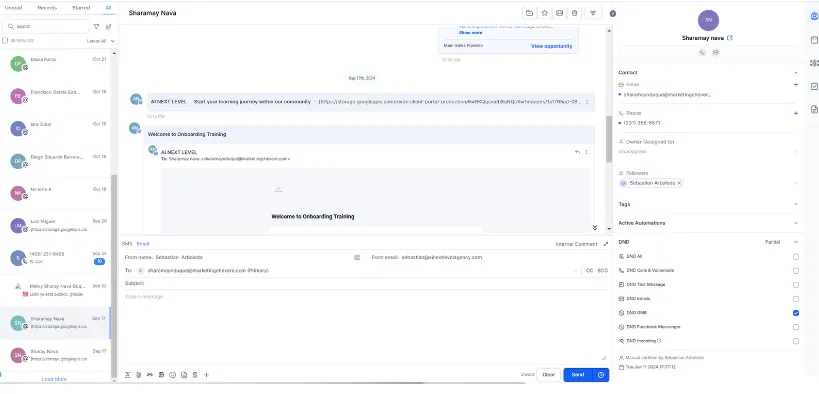Uncheck the DND GMB checkbox
The width and height of the screenshot is (819, 394).
point(795,313)
